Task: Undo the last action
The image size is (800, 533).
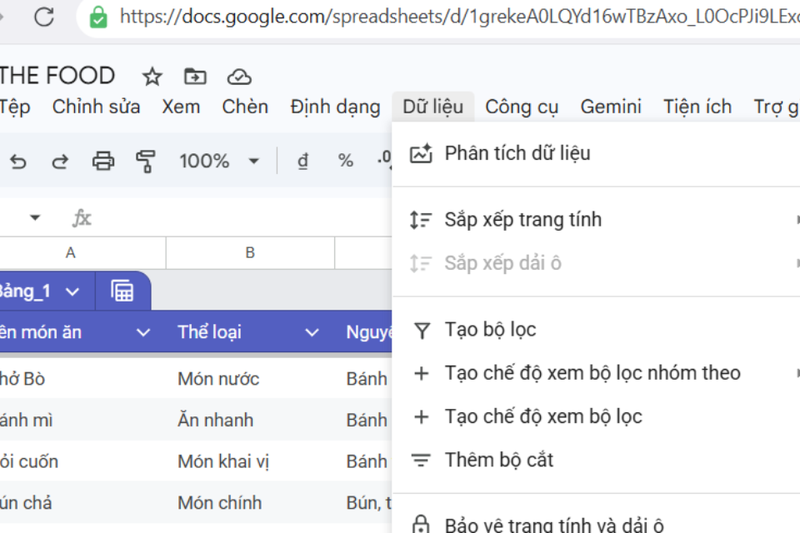Action: coord(18,162)
